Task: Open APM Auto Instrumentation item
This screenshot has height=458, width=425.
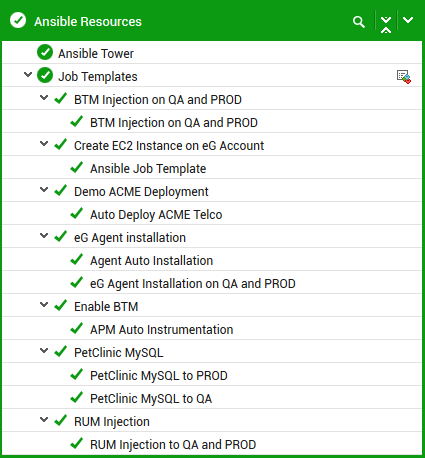Action: coord(162,330)
